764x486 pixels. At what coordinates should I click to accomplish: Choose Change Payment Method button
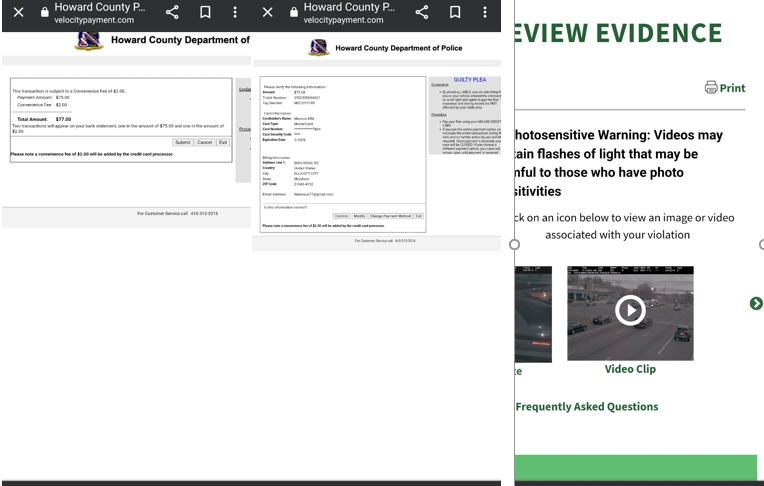tap(391, 216)
